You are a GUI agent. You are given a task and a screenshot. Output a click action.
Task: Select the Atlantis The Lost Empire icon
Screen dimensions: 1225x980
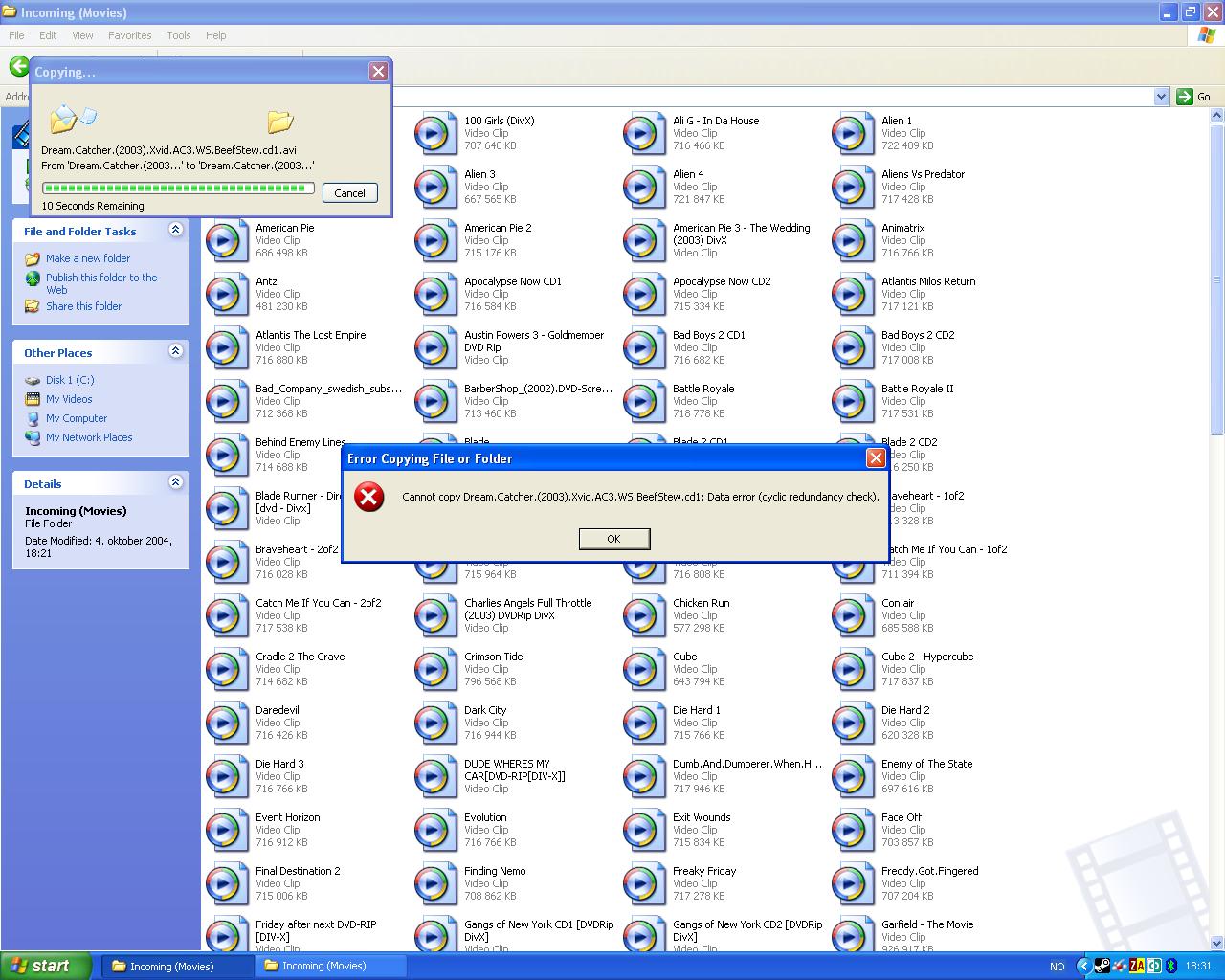226,348
